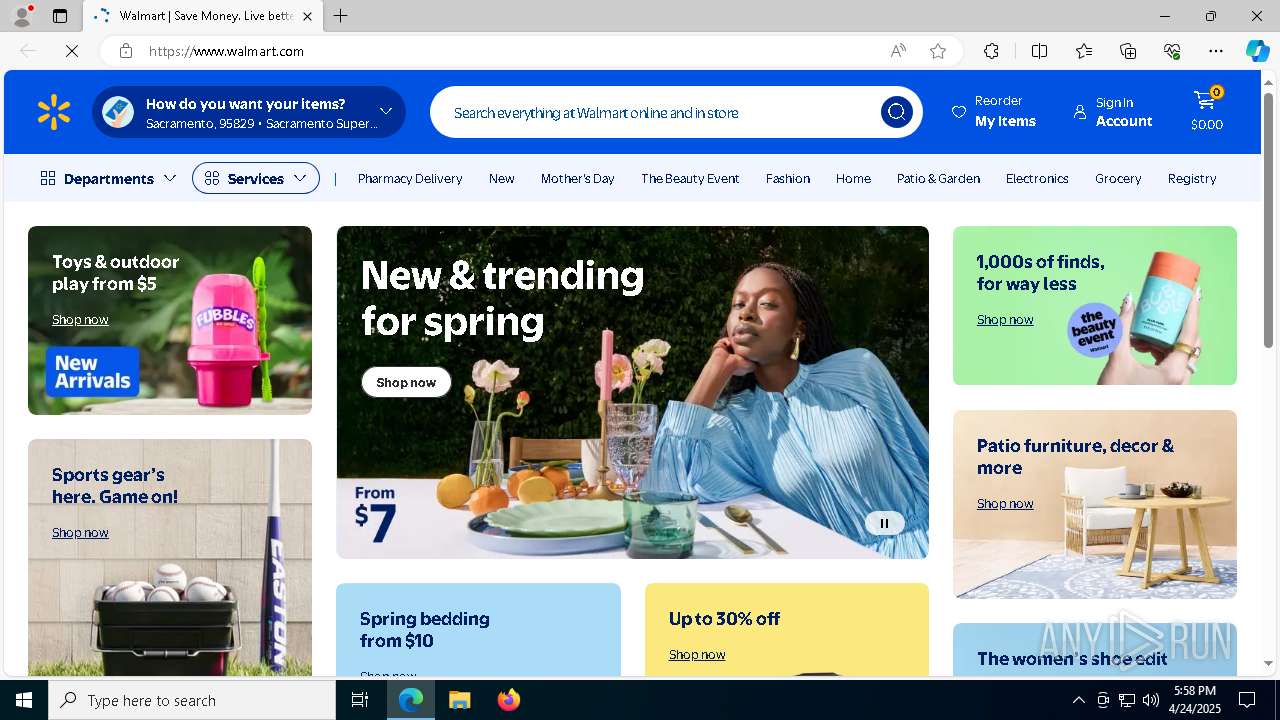
Task: Open Task View on the taskbar
Action: (x=360, y=700)
